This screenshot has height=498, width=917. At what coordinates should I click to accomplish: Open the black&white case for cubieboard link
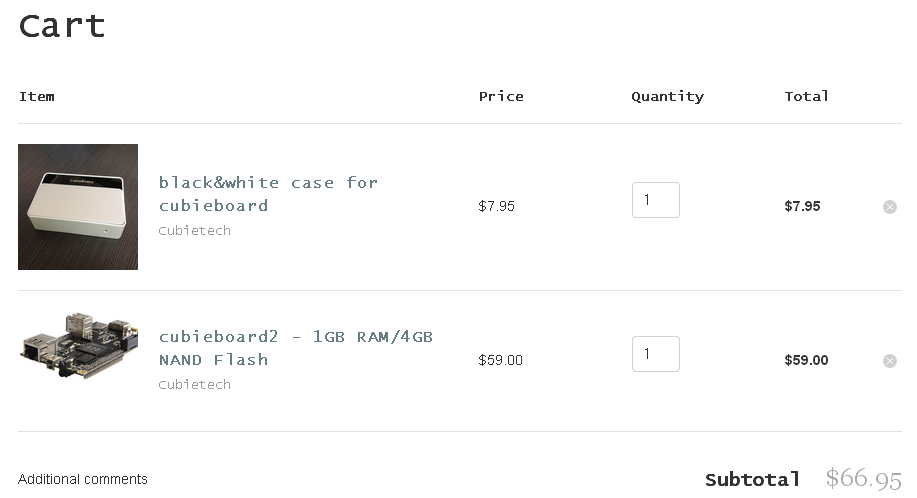[268, 194]
